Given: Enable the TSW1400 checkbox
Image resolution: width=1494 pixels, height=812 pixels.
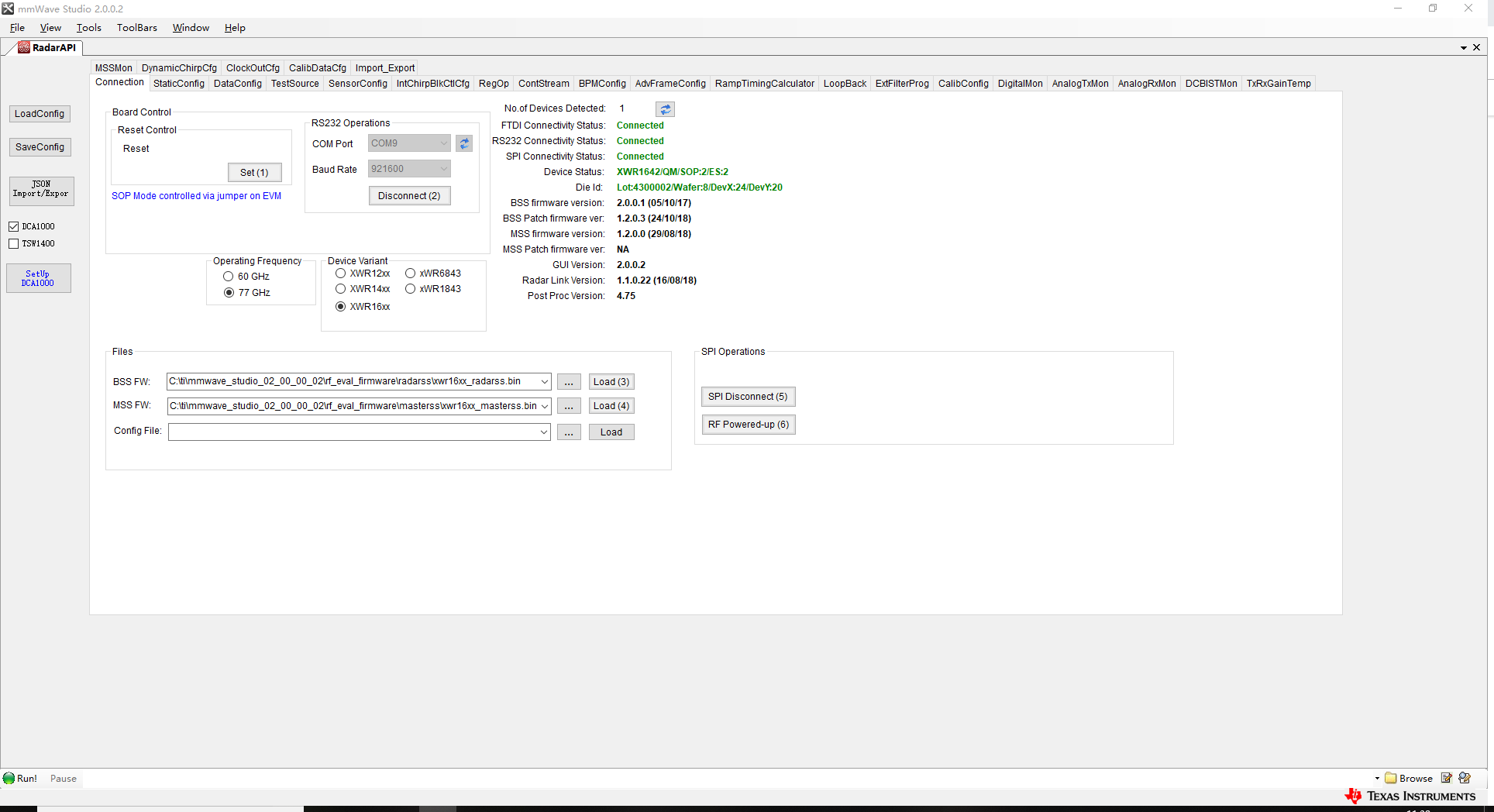Looking at the screenshot, I should point(14,243).
